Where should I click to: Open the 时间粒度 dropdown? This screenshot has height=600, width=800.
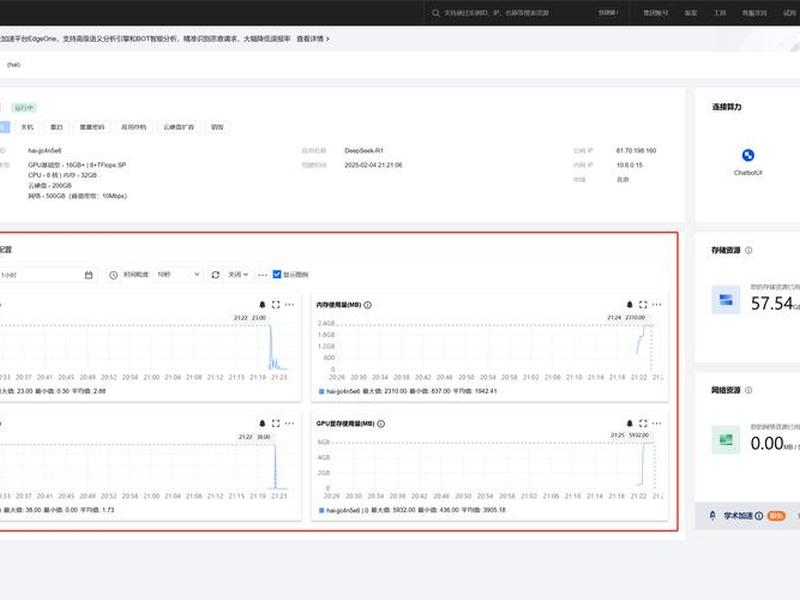tap(177, 274)
